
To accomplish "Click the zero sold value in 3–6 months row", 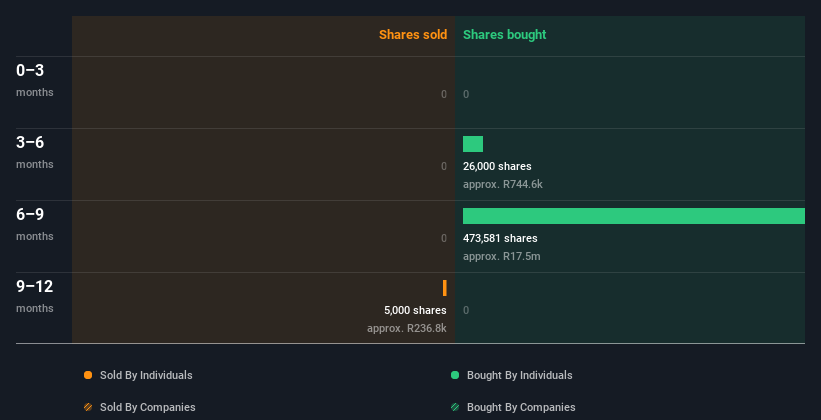I will pos(444,166).
